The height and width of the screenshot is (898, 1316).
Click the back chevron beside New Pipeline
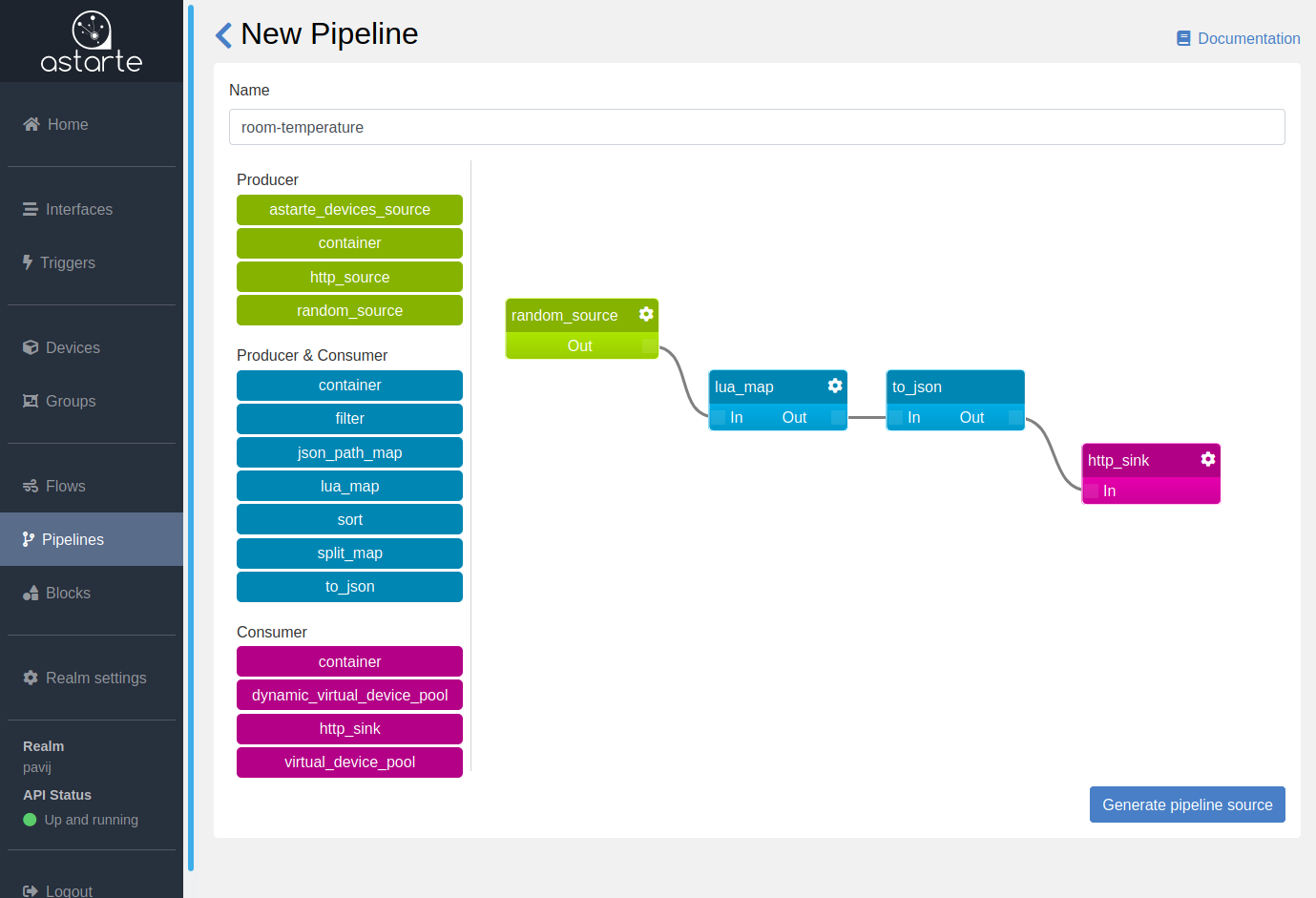pyautogui.click(x=223, y=35)
